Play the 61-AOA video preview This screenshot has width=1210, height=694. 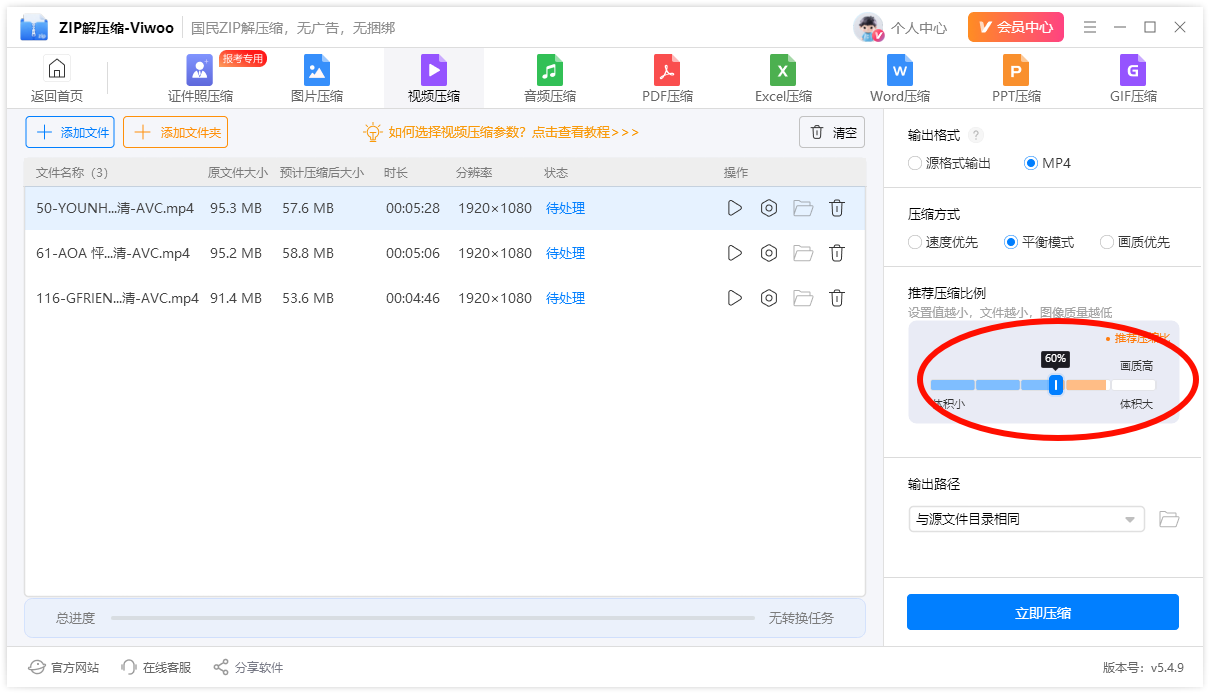(x=735, y=253)
